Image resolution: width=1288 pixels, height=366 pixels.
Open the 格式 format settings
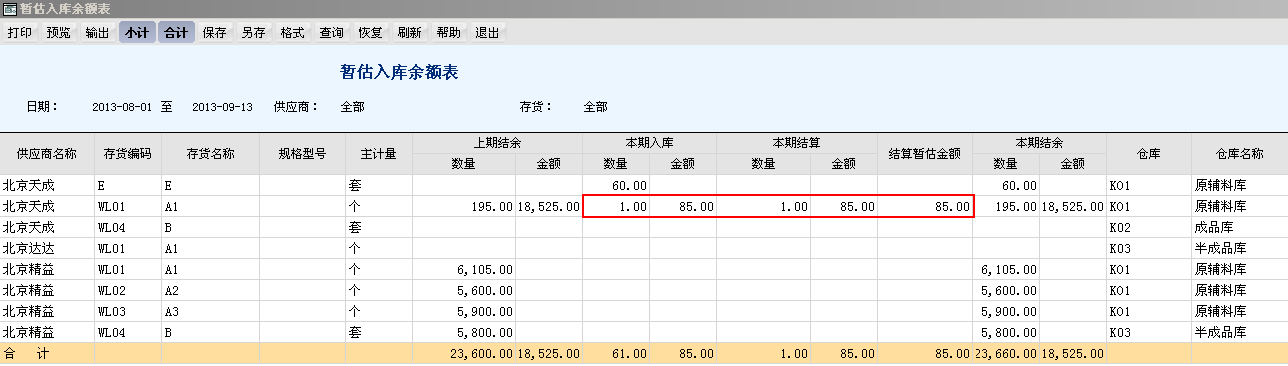[293, 32]
